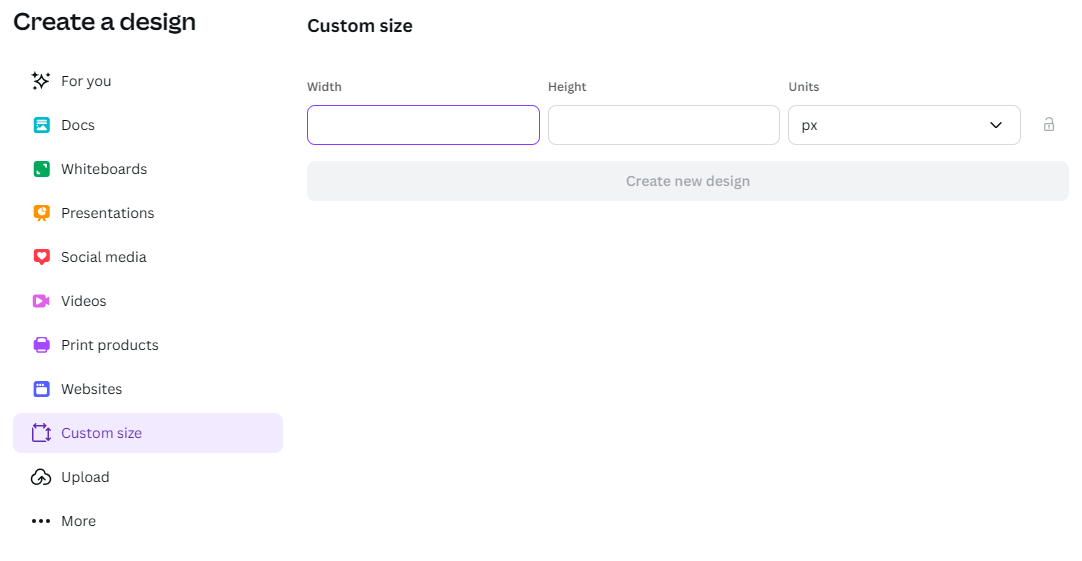This screenshot has width=1082, height=561.
Task: Click into the Height input field
Action: [664, 125]
